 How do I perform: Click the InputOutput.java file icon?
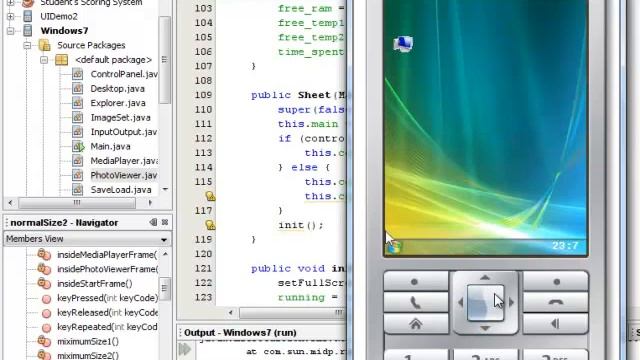tap(77, 132)
